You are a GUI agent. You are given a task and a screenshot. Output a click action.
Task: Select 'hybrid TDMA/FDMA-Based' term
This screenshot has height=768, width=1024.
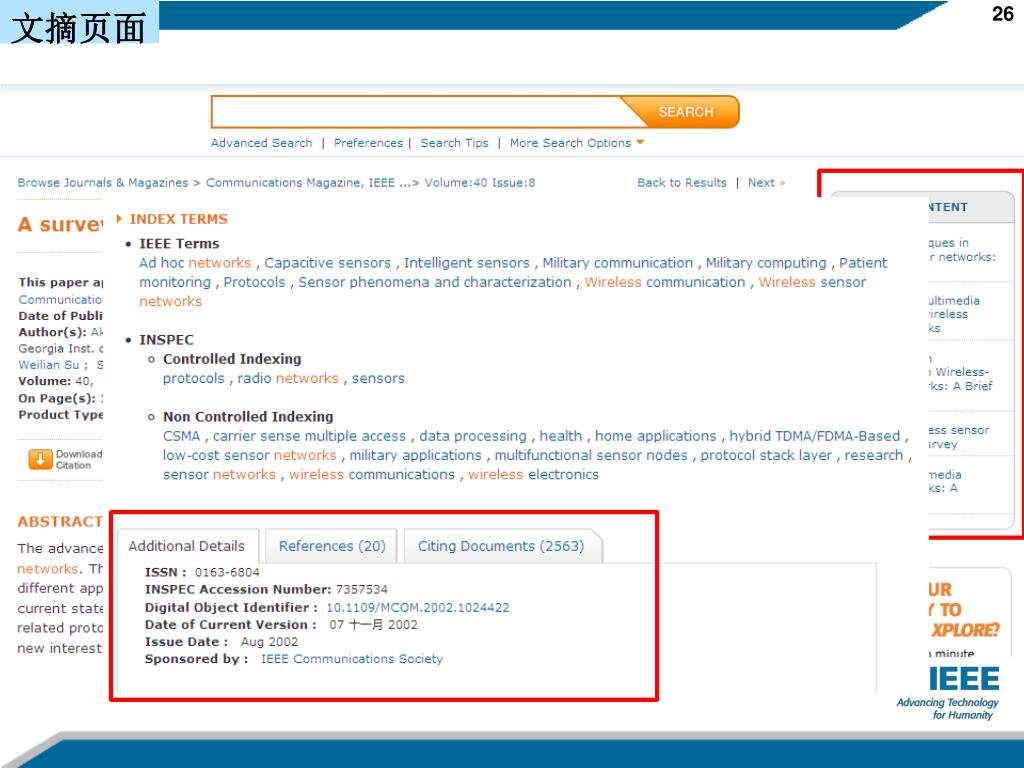point(814,436)
